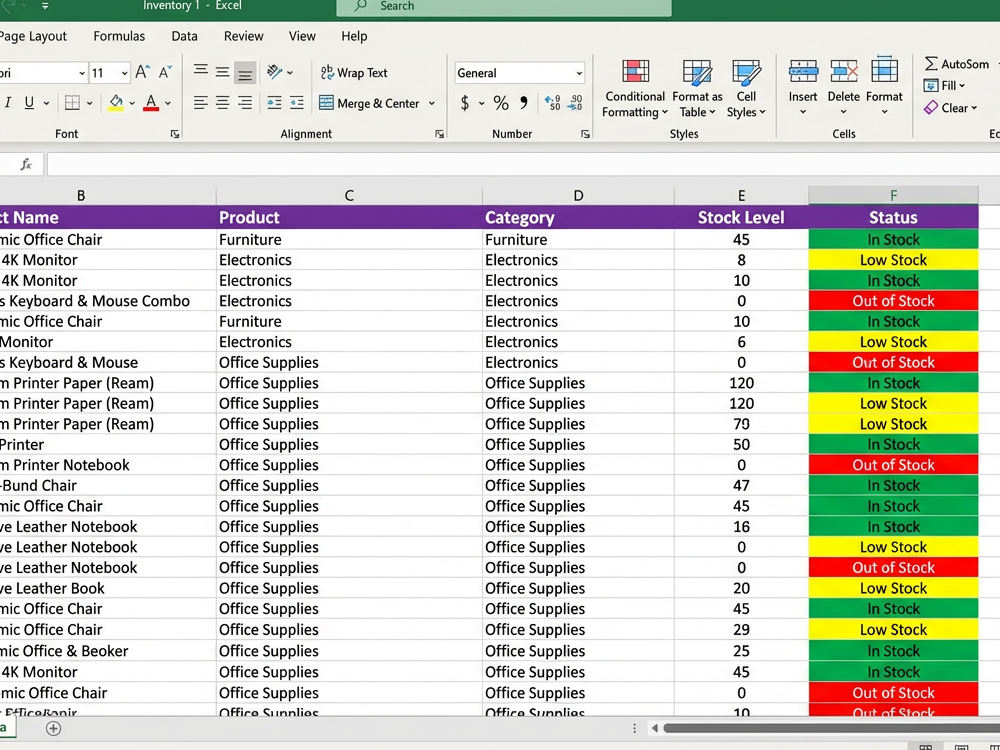Switch to the Review tab

point(244,36)
